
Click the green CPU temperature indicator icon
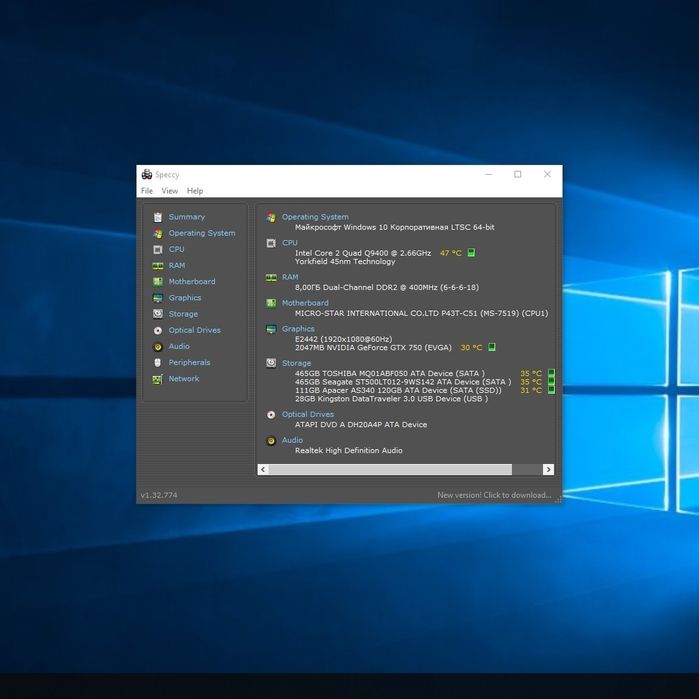point(471,253)
